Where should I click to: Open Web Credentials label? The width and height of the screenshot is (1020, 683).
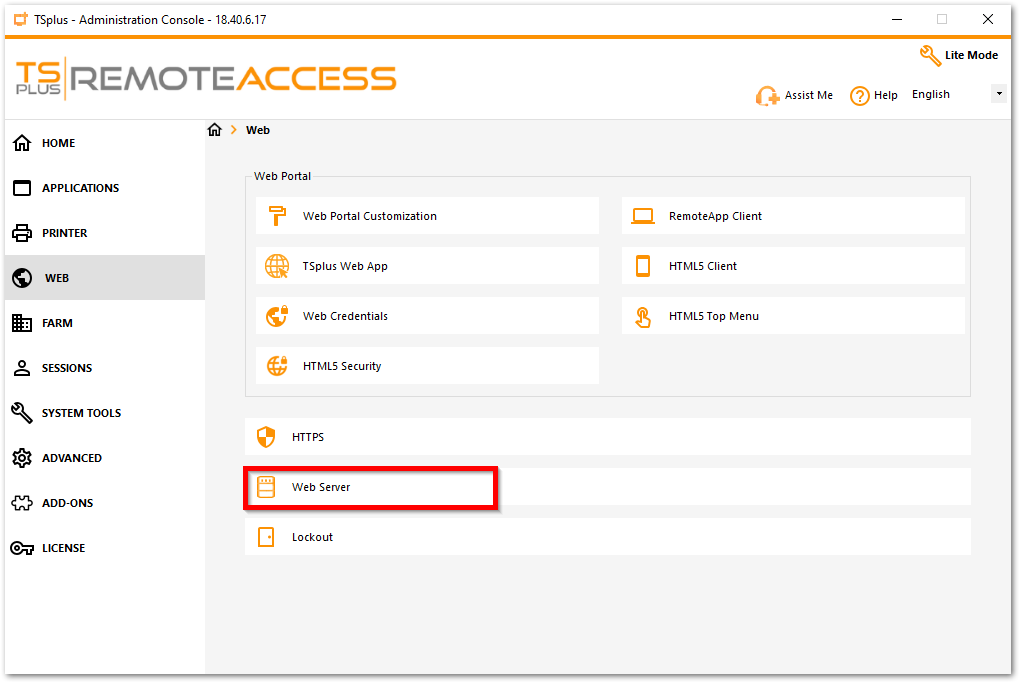coord(345,316)
